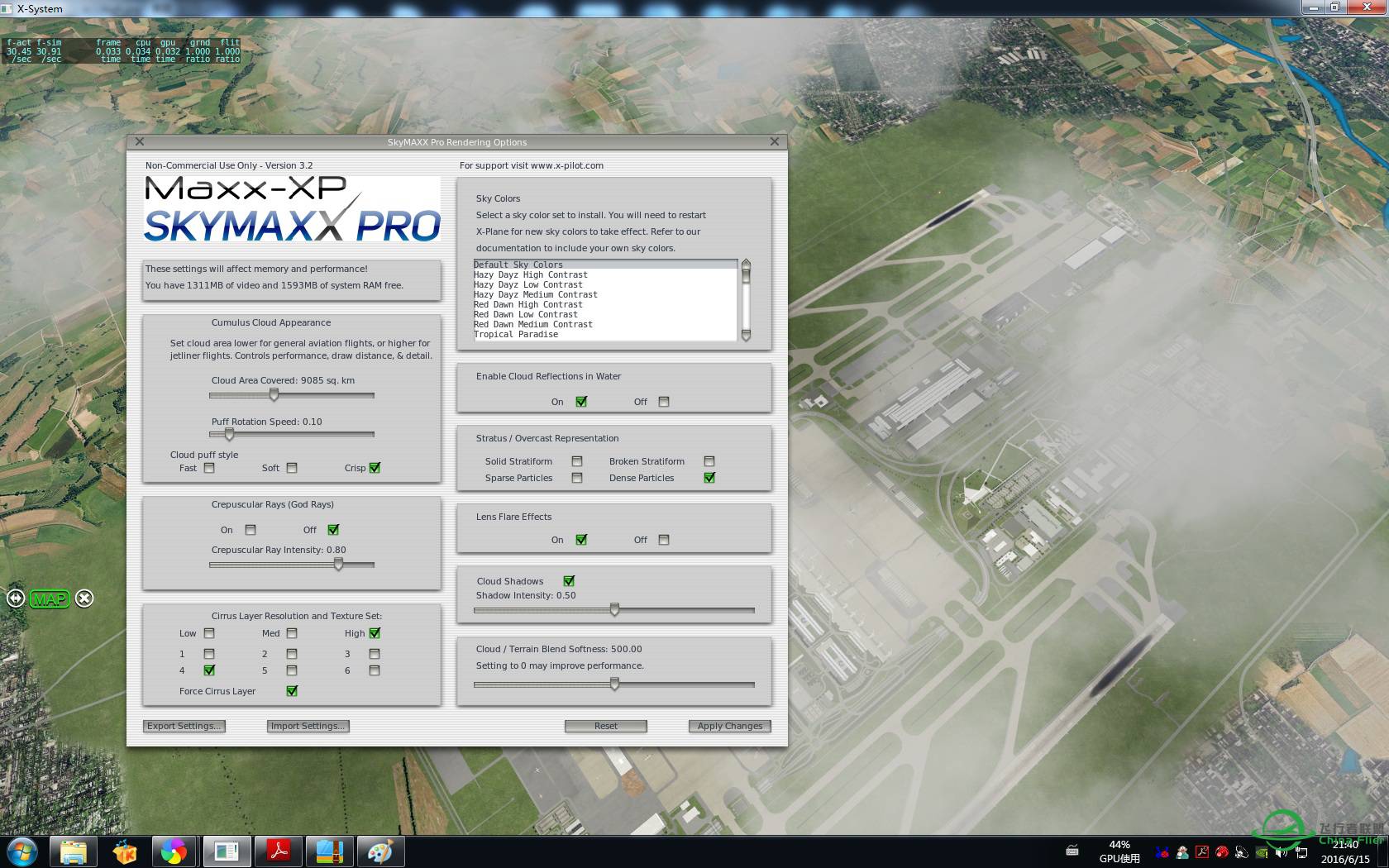The image size is (1389, 868).
Task: Toggle Crisp cloud puff style checkbox
Action: click(375, 468)
